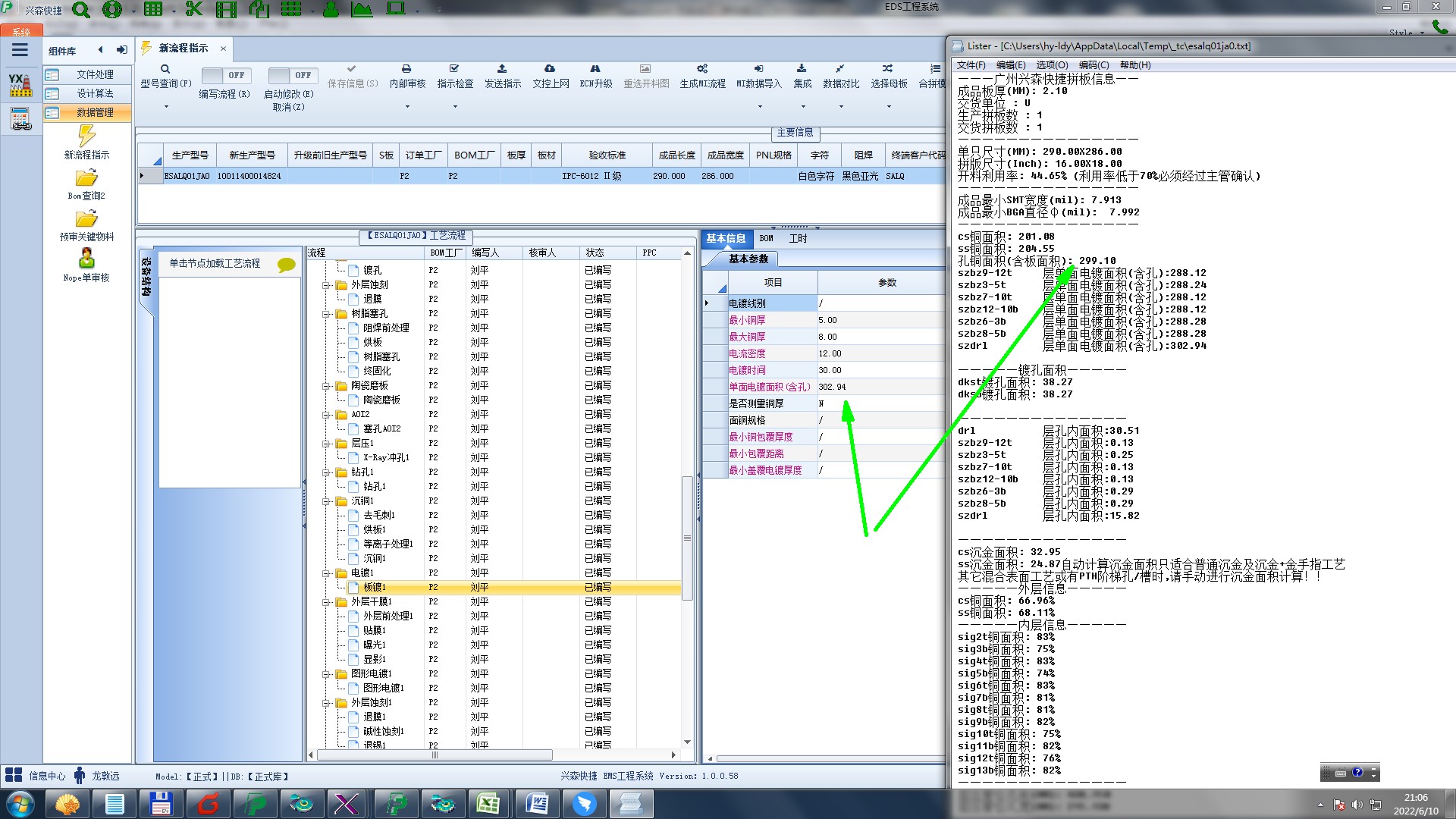
Task: Click the green scissors icon in title bar
Action: (x=194, y=9)
